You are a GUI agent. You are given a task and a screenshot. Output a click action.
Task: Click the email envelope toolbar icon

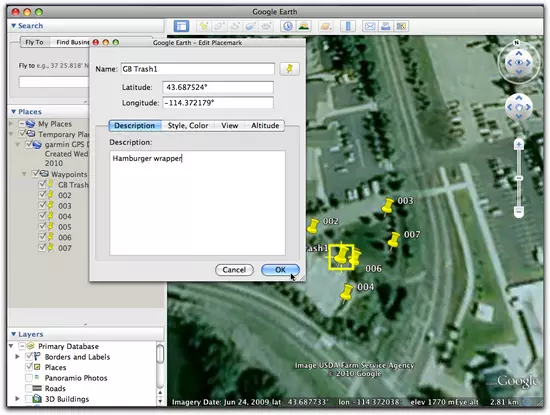370,26
